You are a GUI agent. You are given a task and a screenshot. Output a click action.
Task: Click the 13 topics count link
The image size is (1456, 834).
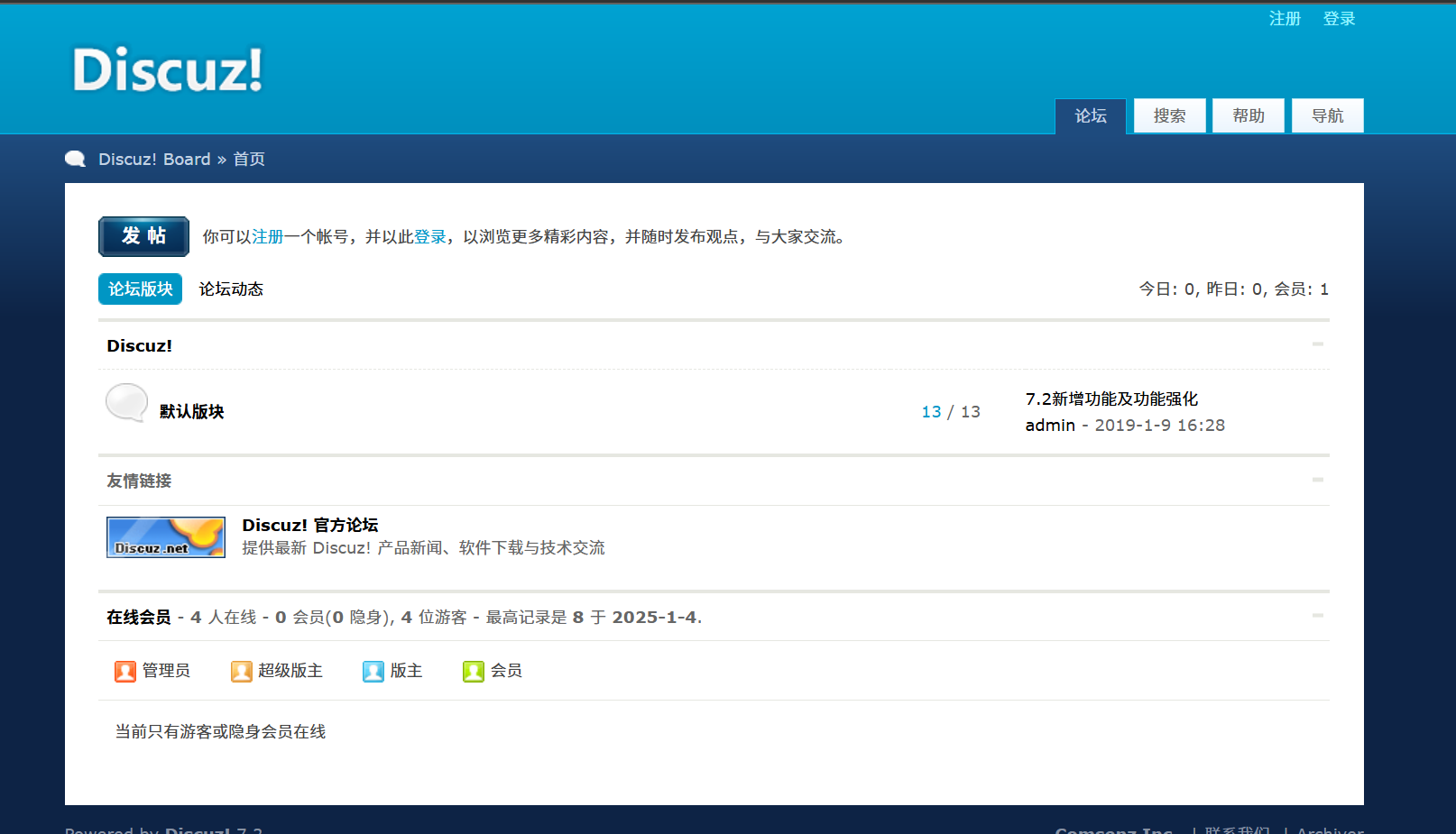[931, 412]
